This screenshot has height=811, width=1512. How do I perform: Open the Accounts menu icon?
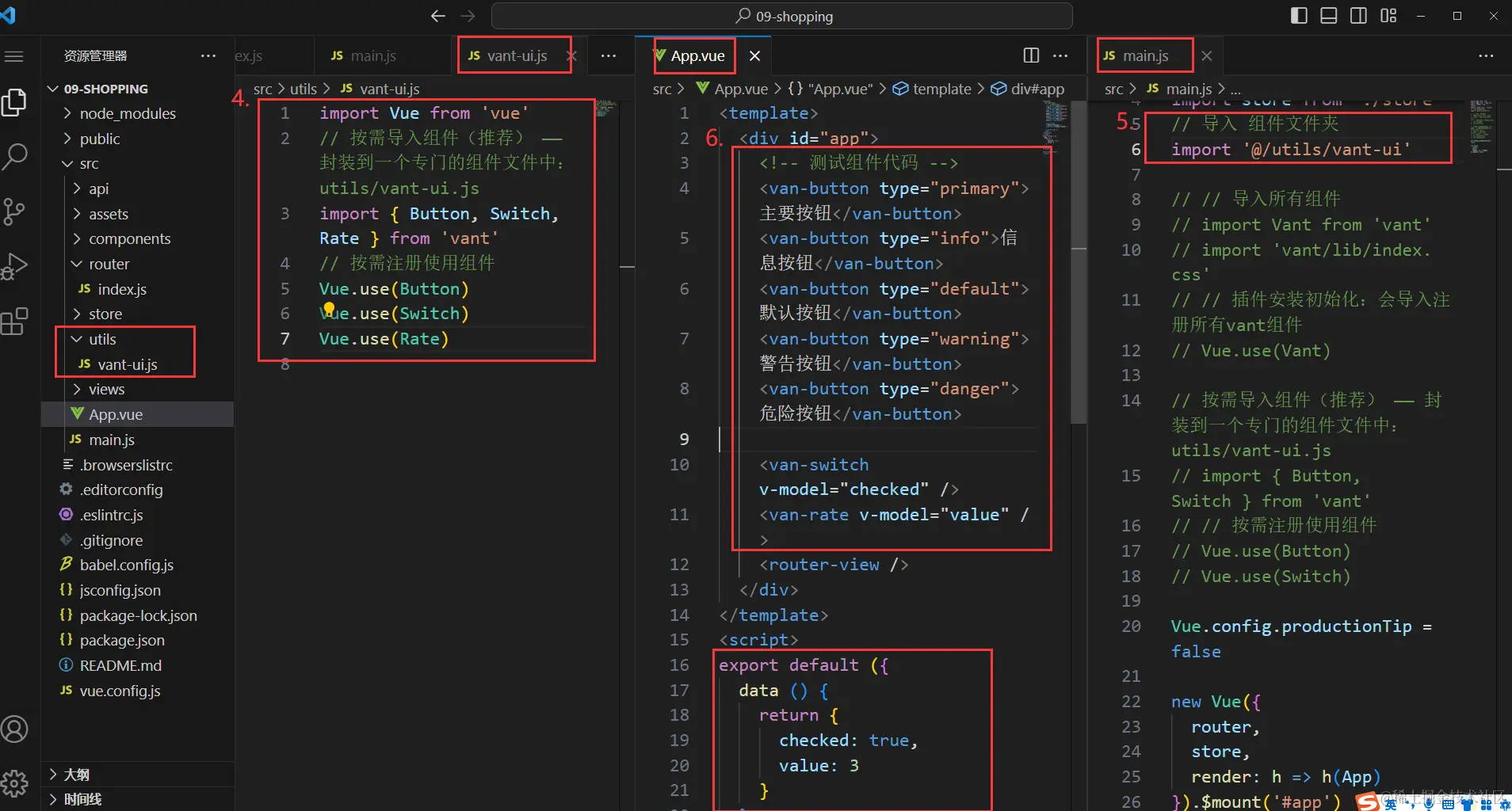click(x=15, y=729)
